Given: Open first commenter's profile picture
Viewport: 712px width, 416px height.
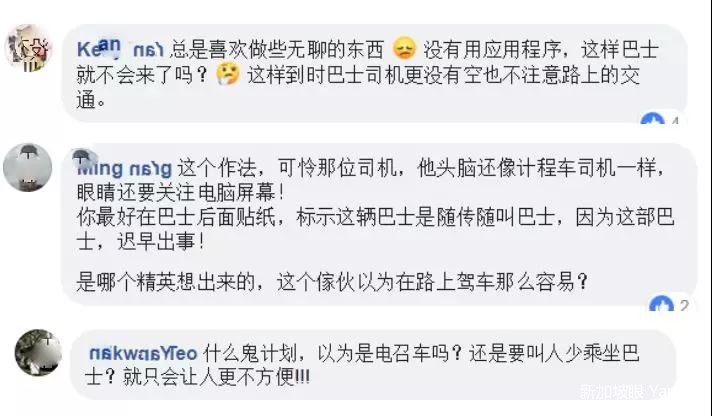Looking at the screenshot, I should pyautogui.click(x=28, y=48).
